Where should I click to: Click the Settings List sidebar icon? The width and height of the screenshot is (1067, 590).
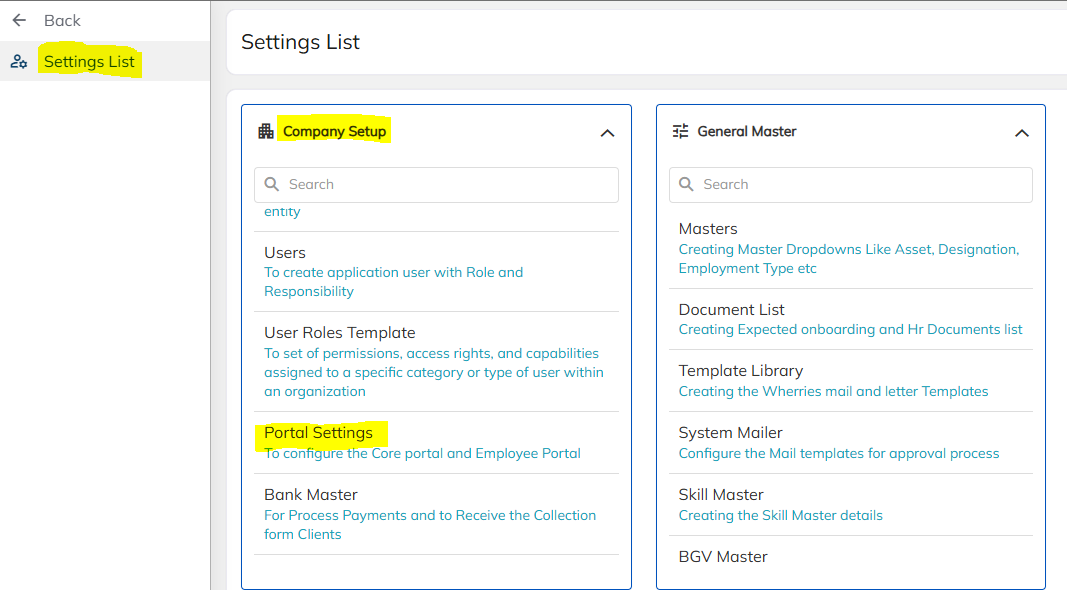[x=19, y=62]
